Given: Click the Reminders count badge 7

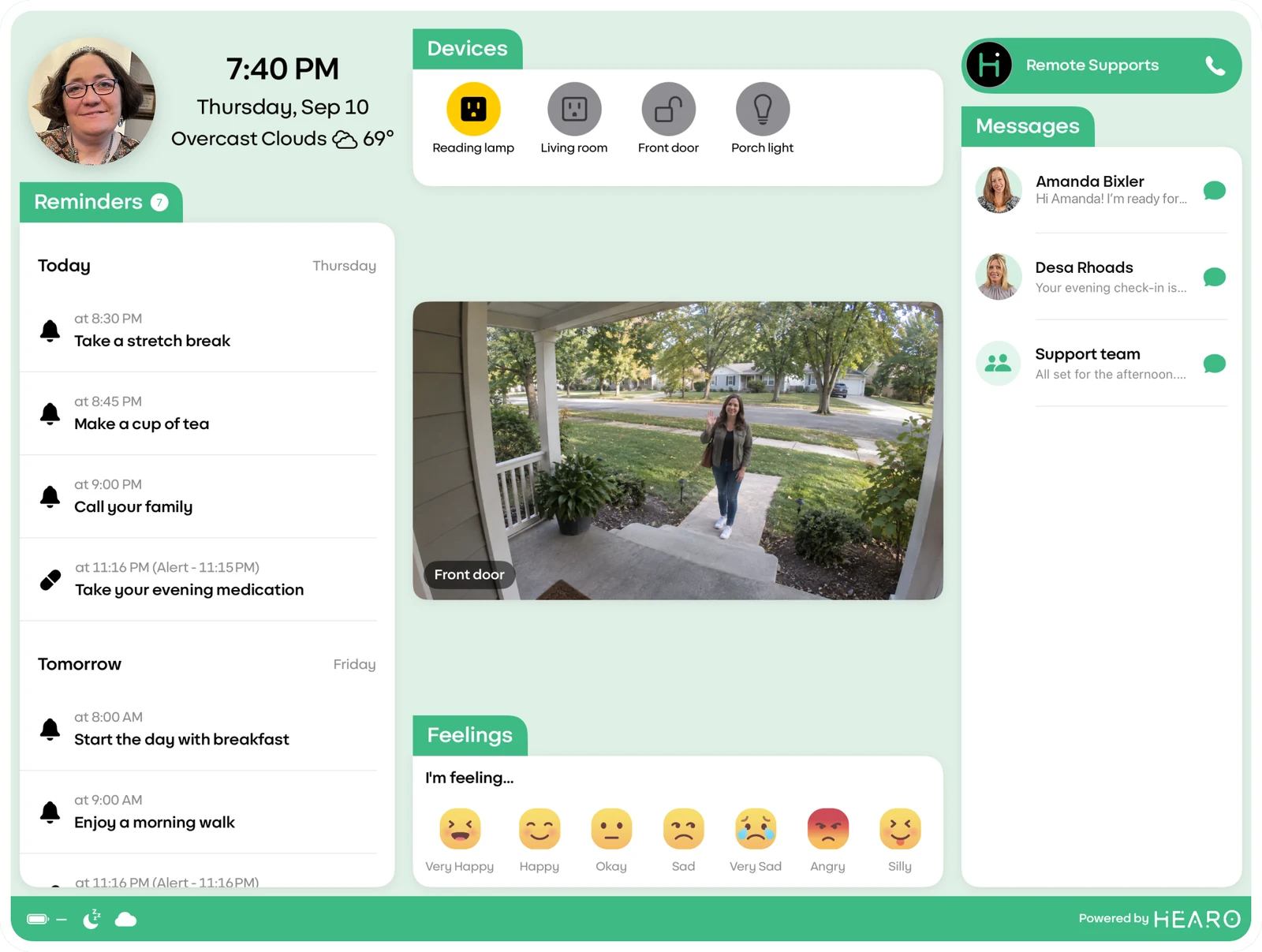Looking at the screenshot, I should (x=159, y=203).
